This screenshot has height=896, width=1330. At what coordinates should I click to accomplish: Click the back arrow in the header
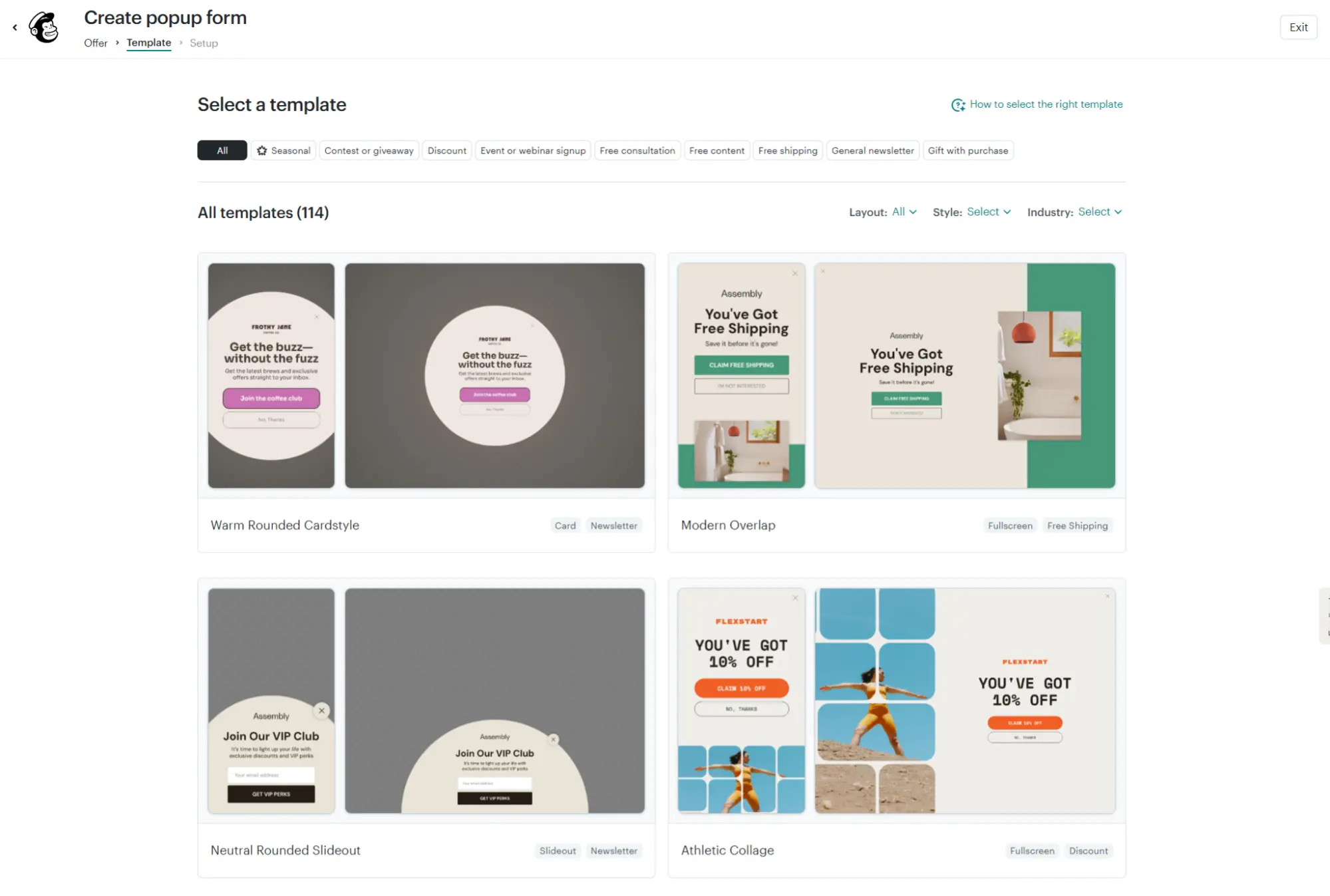(x=15, y=27)
